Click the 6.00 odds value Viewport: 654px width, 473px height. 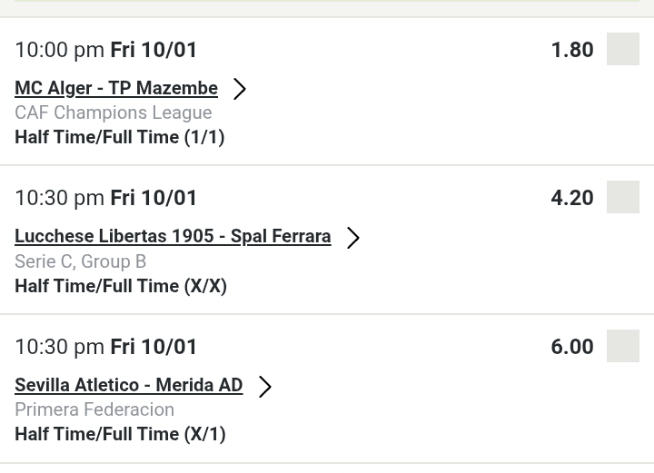pos(575,347)
